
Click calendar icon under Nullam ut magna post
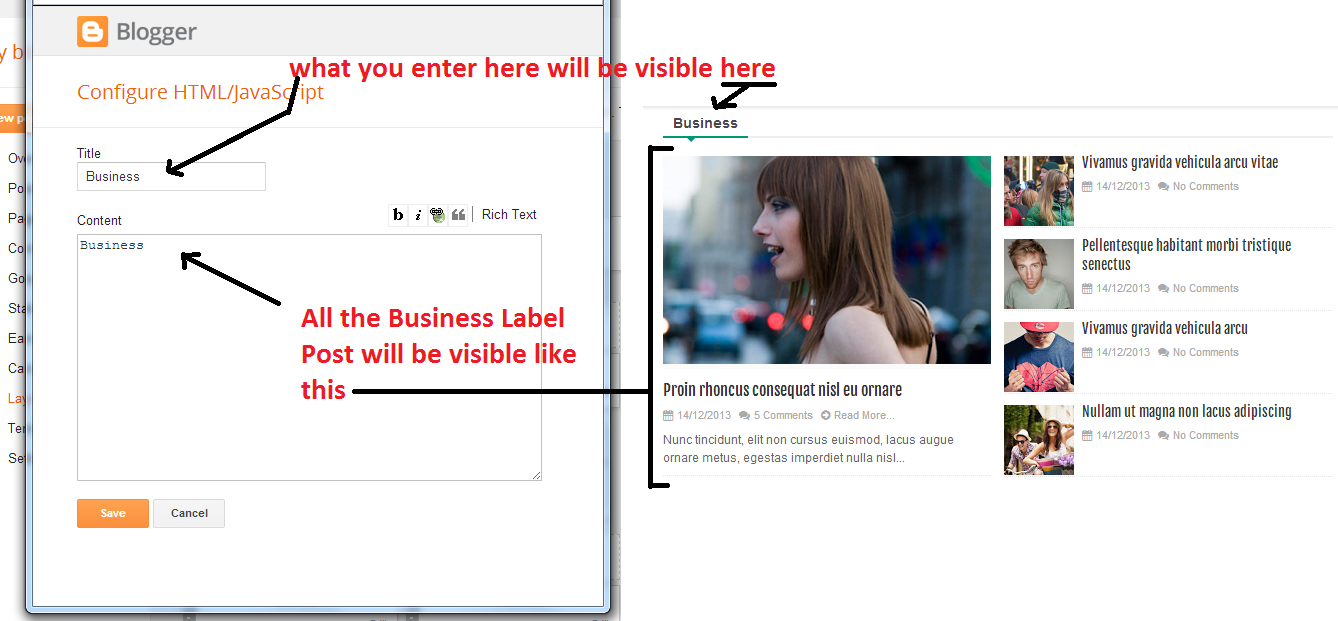click(1087, 435)
